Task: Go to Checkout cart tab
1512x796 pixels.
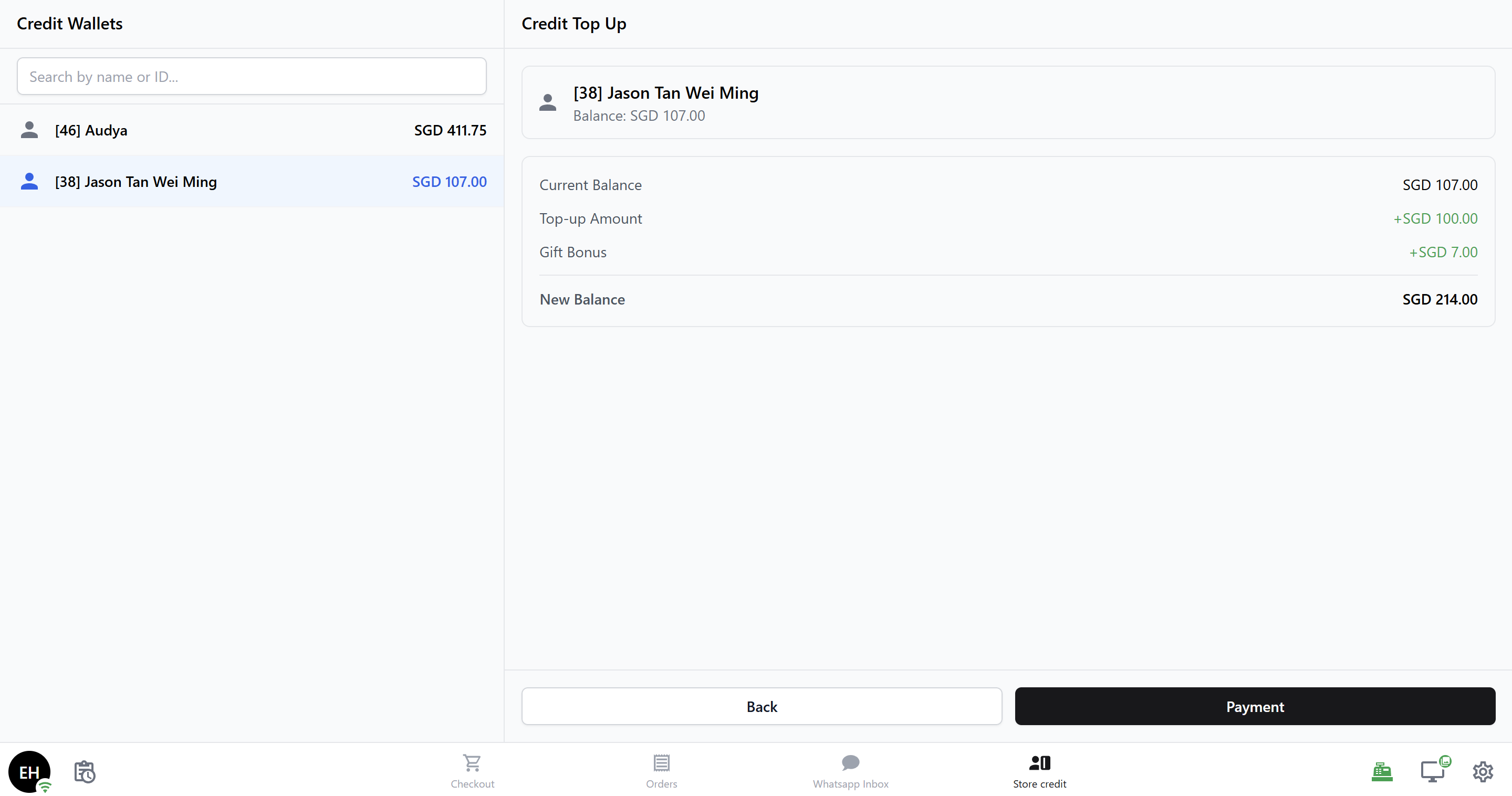Action: coord(472,771)
